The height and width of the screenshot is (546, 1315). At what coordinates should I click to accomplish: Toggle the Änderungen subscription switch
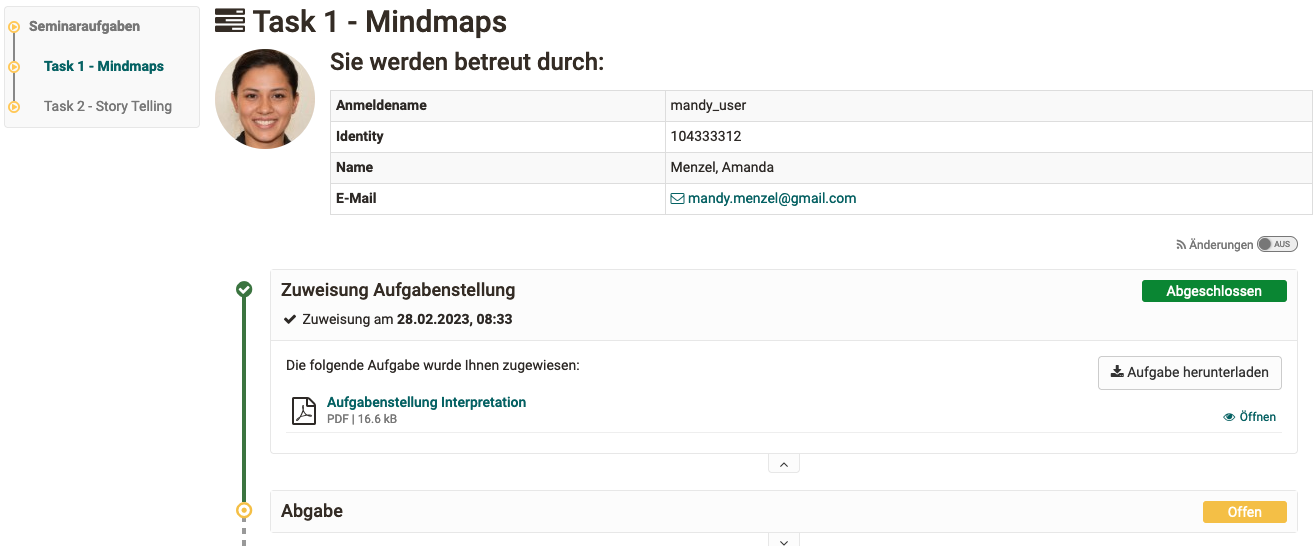click(x=1277, y=245)
